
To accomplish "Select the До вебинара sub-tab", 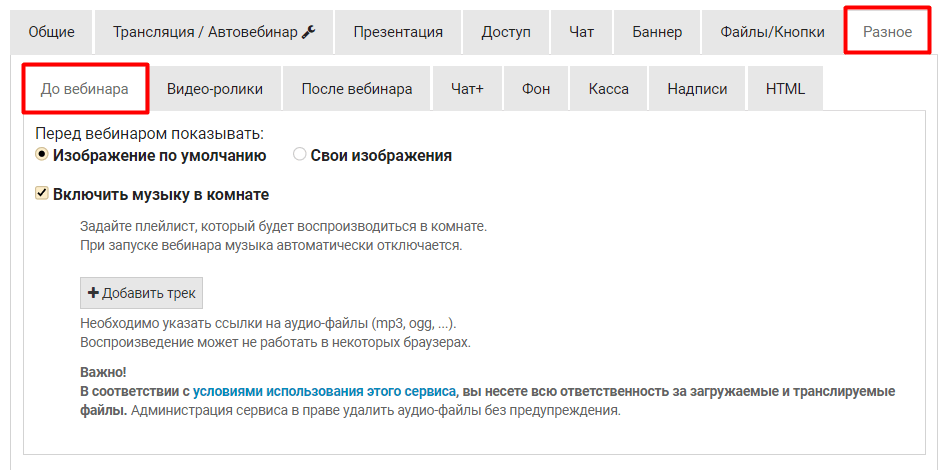I will 85,89.
